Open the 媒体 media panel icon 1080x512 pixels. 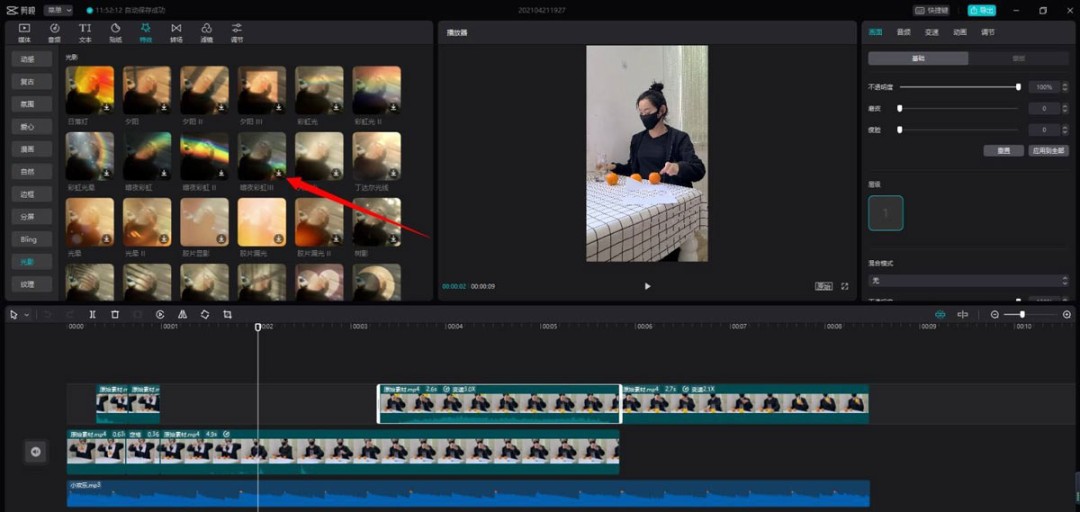[24, 32]
